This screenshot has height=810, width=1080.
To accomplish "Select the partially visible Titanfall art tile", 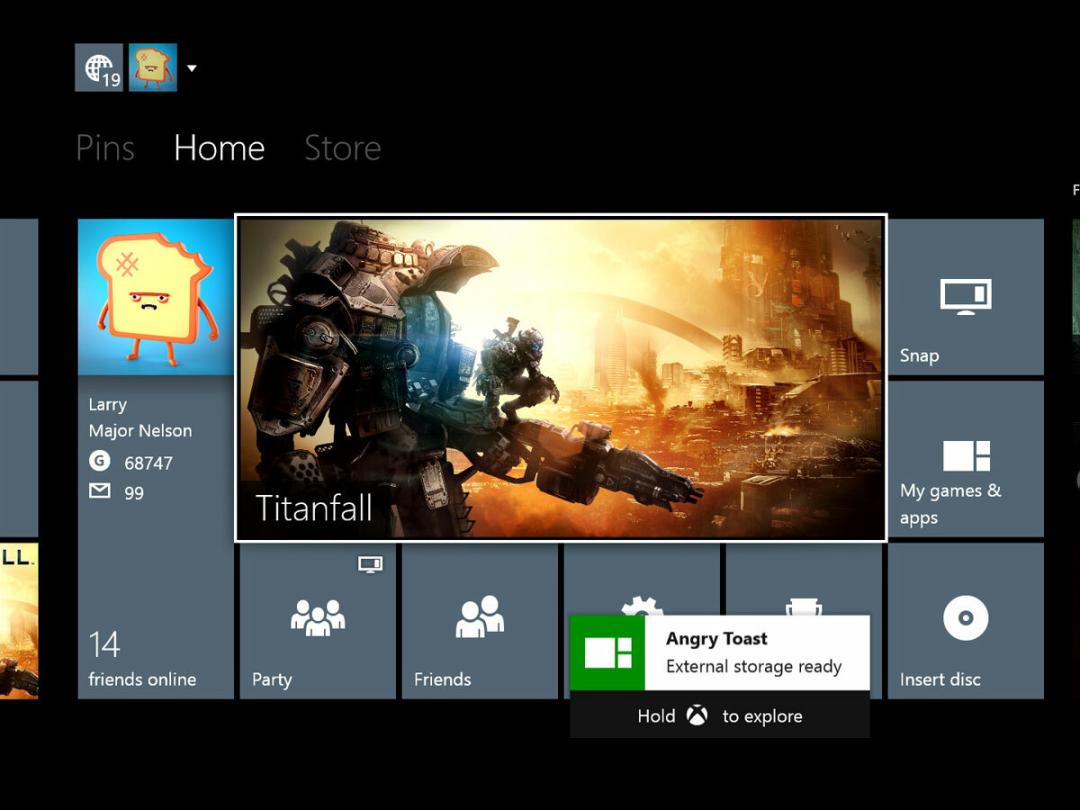I will point(19,621).
